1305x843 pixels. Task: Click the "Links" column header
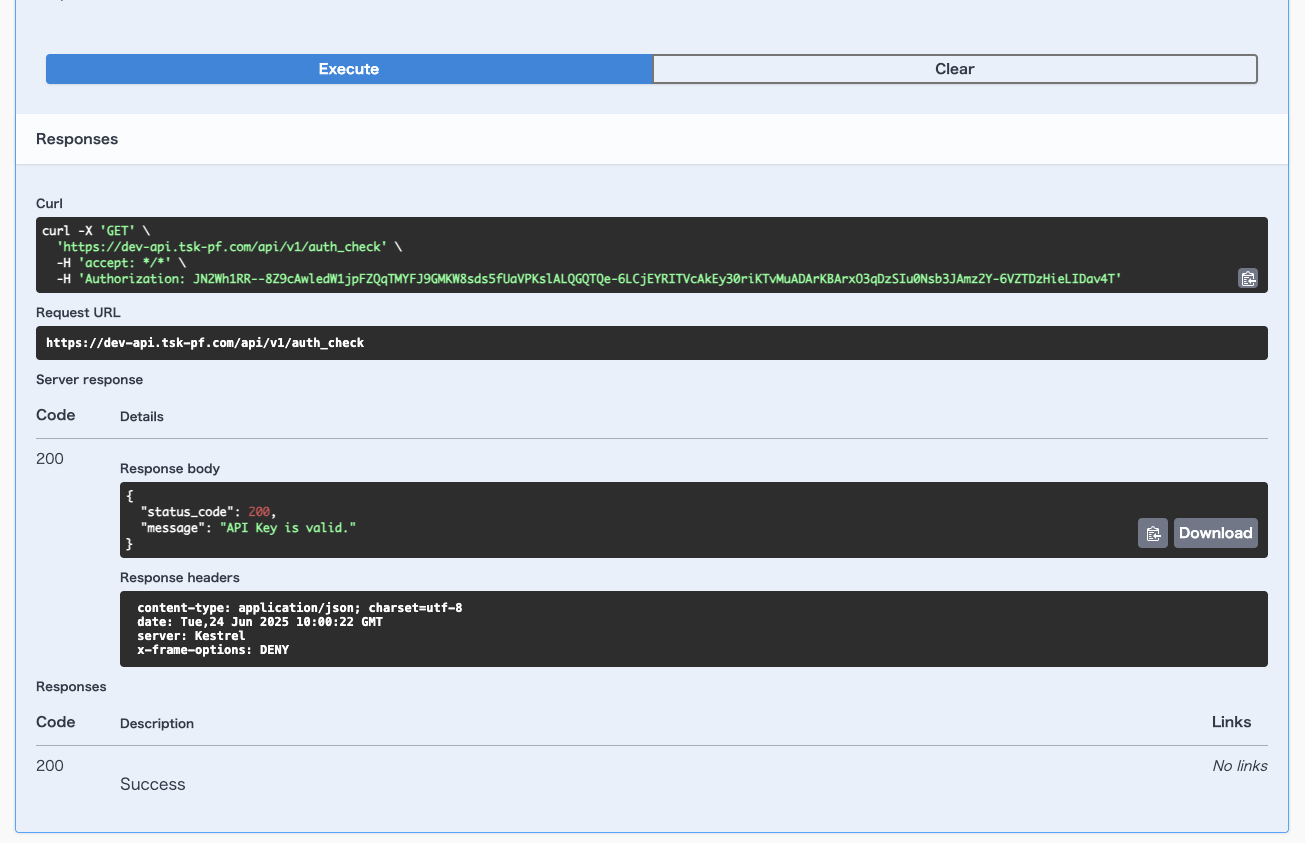(1231, 722)
